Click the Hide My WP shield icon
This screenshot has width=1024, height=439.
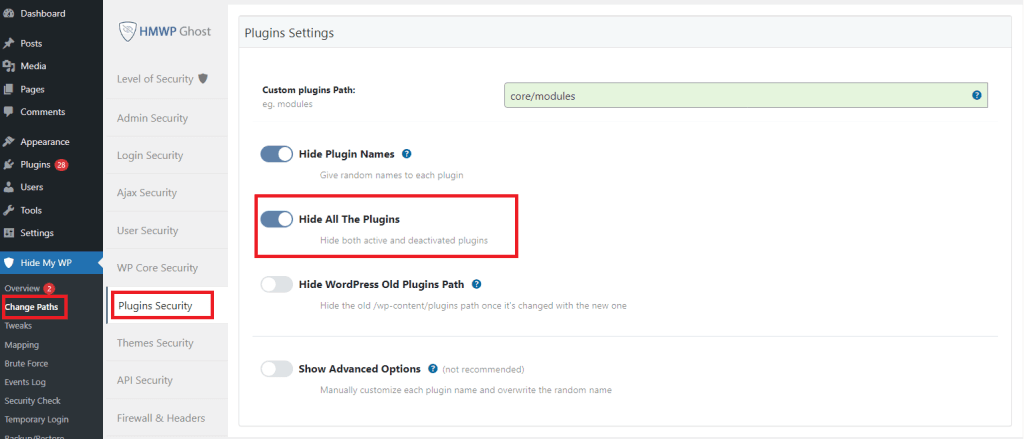[8, 263]
